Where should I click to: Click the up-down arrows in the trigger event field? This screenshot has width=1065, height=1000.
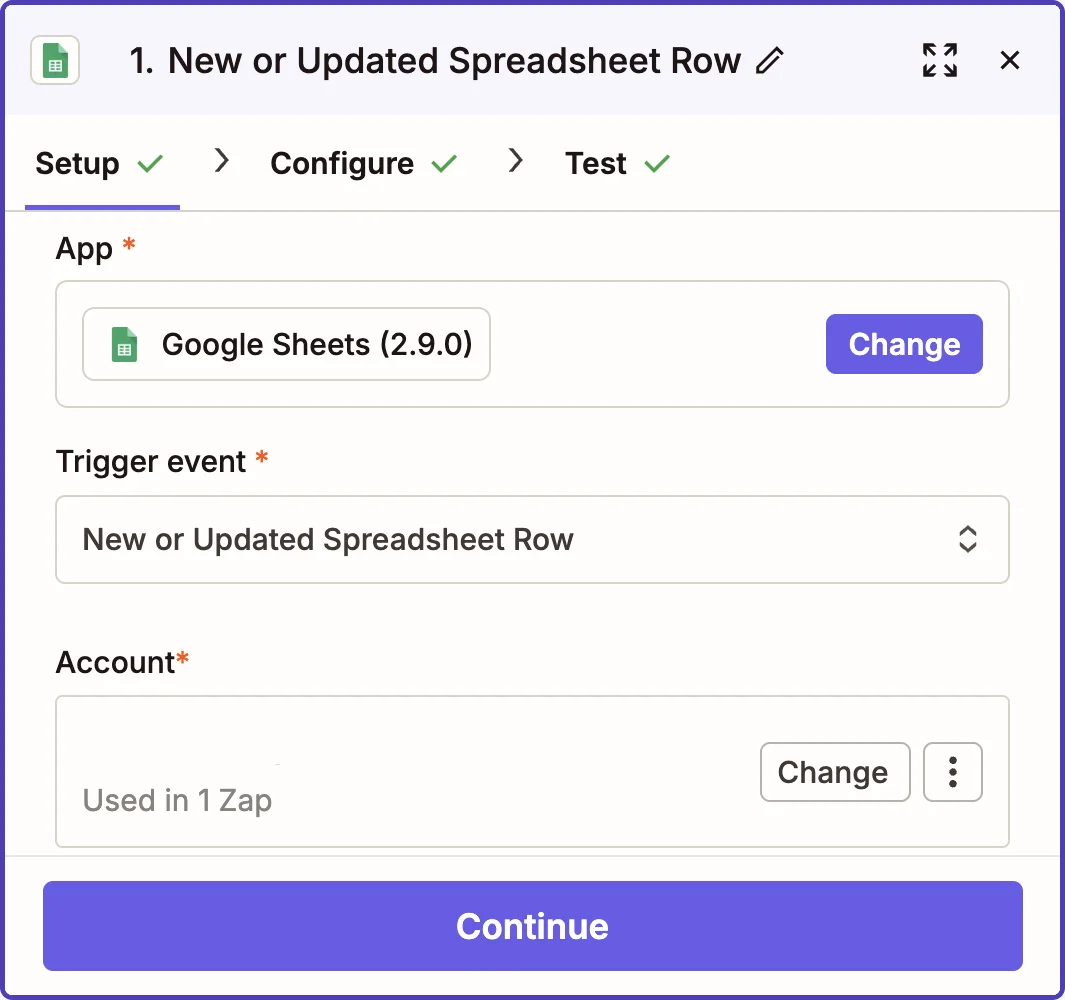(967, 539)
